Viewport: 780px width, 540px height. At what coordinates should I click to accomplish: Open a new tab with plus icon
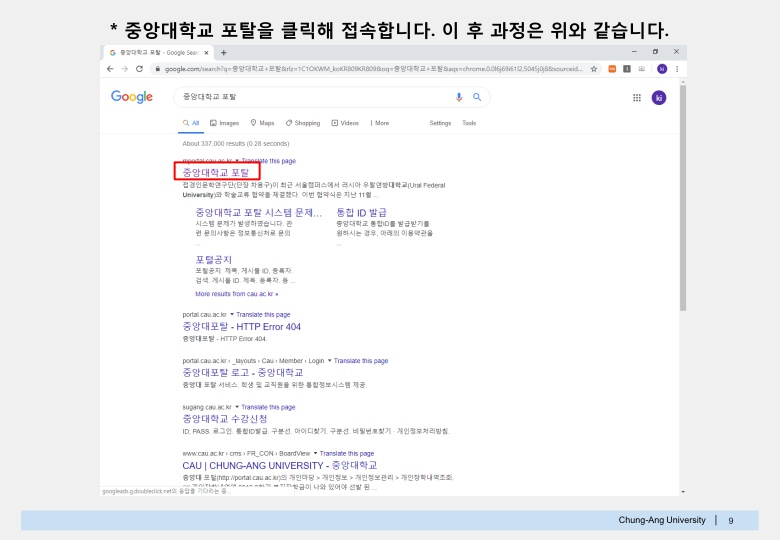tap(224, 53)
